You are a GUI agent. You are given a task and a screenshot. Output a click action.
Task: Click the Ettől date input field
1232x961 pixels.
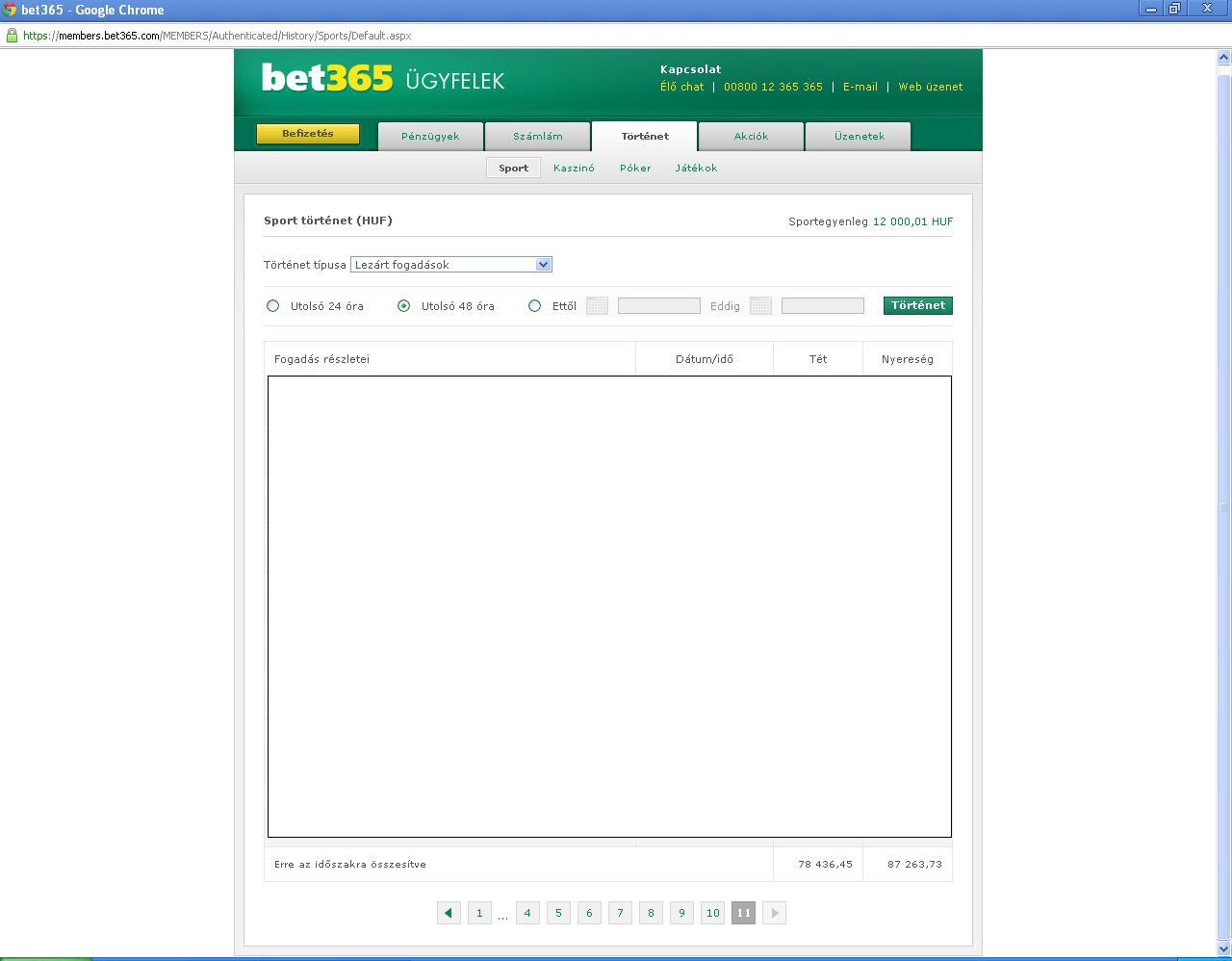click(659, 305)
